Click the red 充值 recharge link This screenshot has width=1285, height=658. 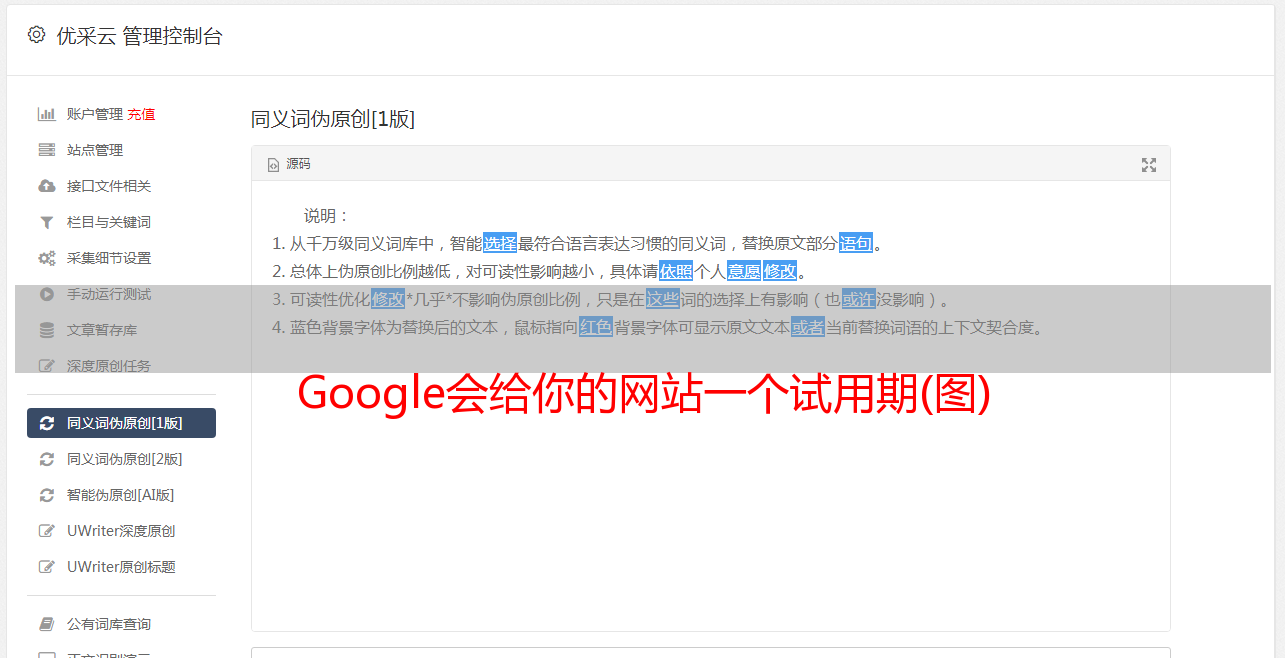click(x=141, y=114)
